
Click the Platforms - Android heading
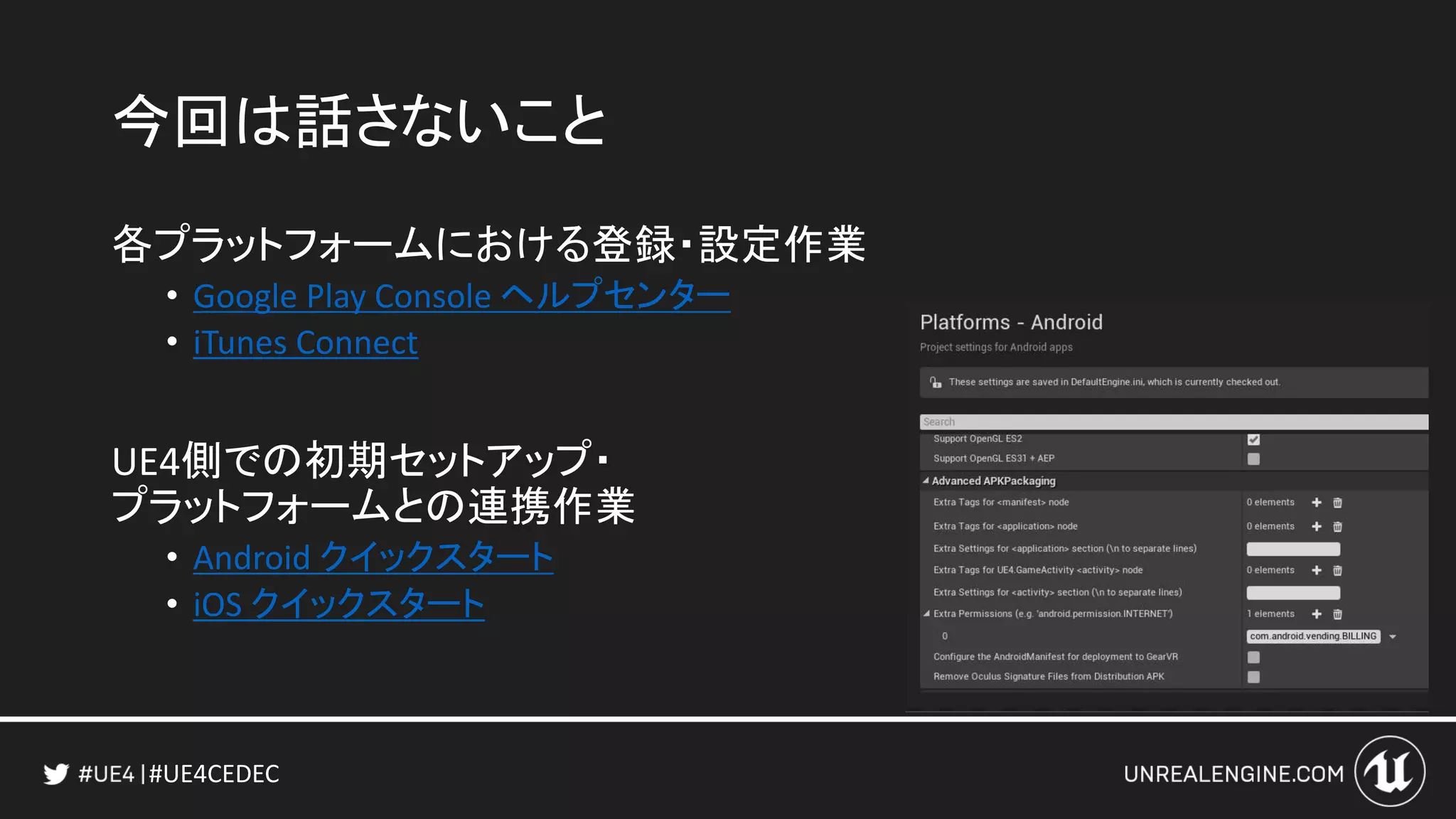point(1011,322)
